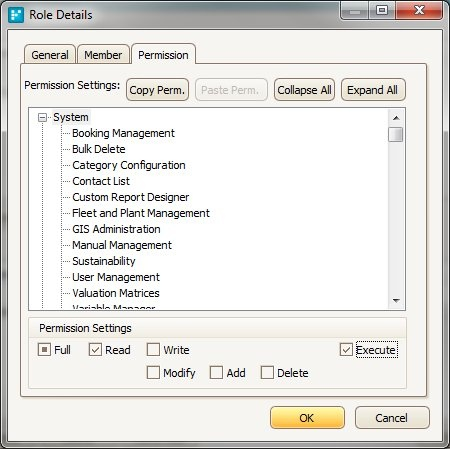450x449 pixels.
Task: Click the Expand All button
Action: click(373, 90)
